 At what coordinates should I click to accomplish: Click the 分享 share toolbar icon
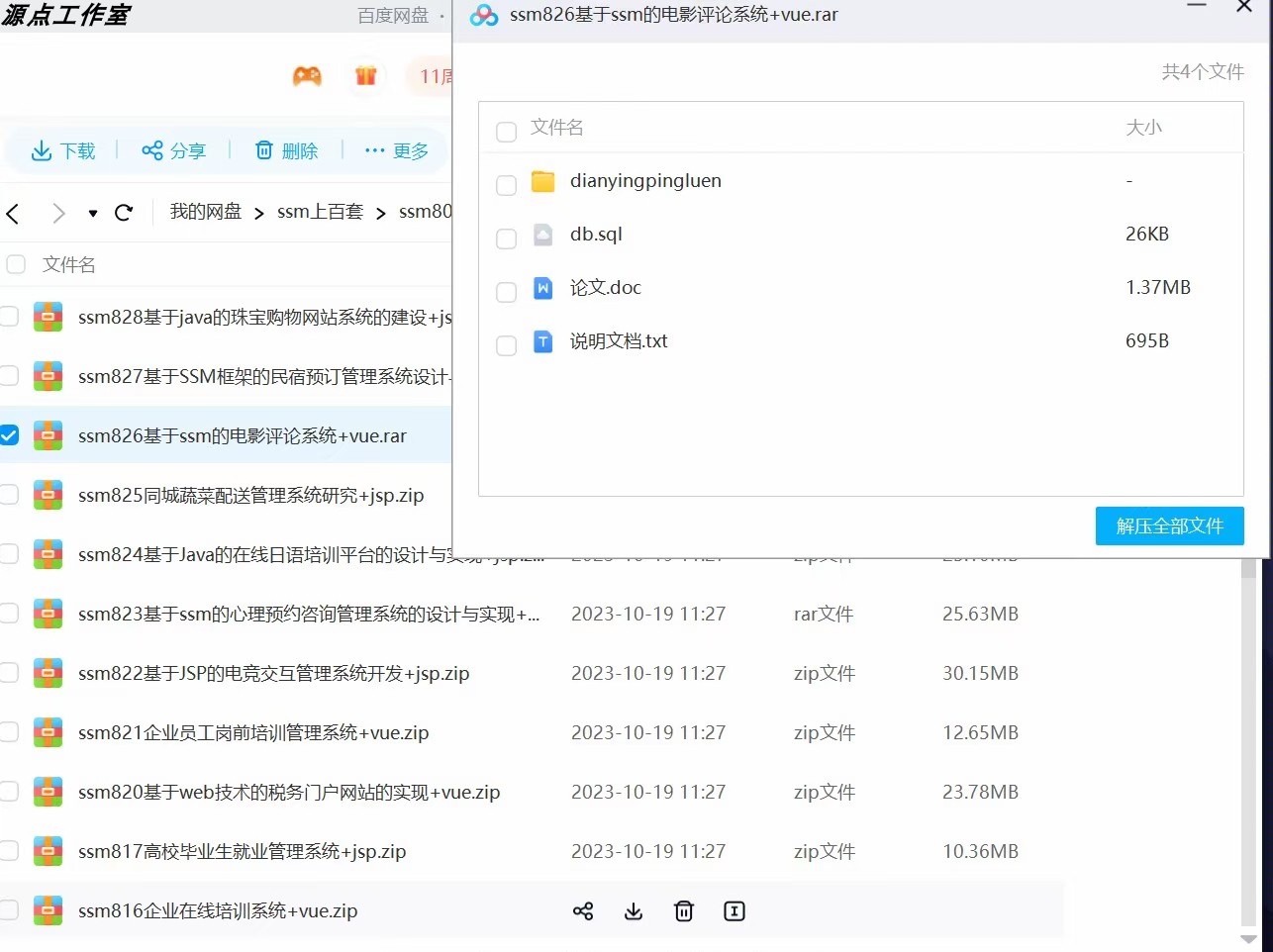tap(152, 150)
